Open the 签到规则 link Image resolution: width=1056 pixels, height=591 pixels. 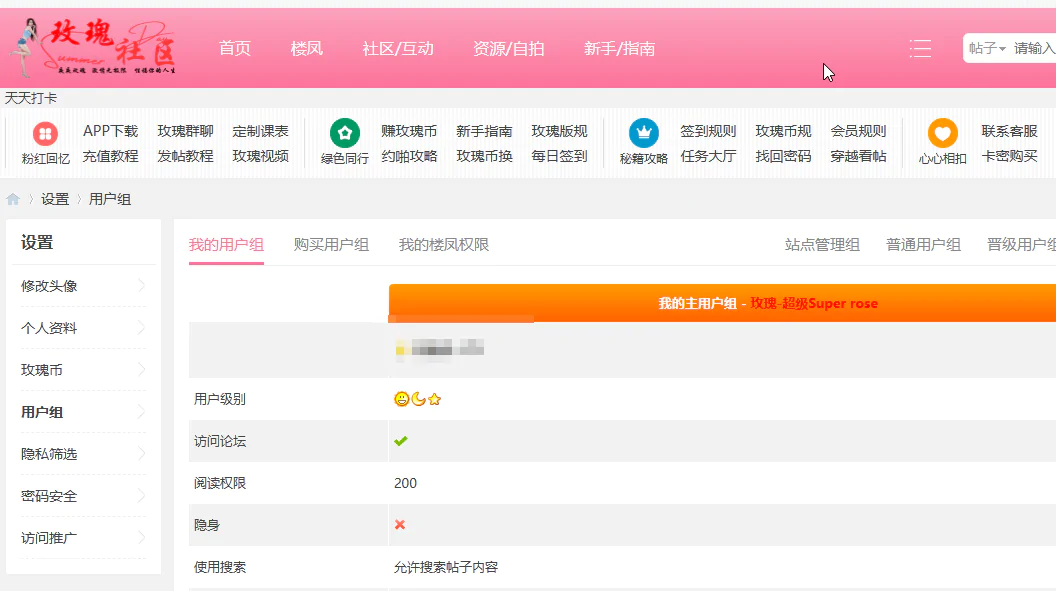[x=708, y=131]
